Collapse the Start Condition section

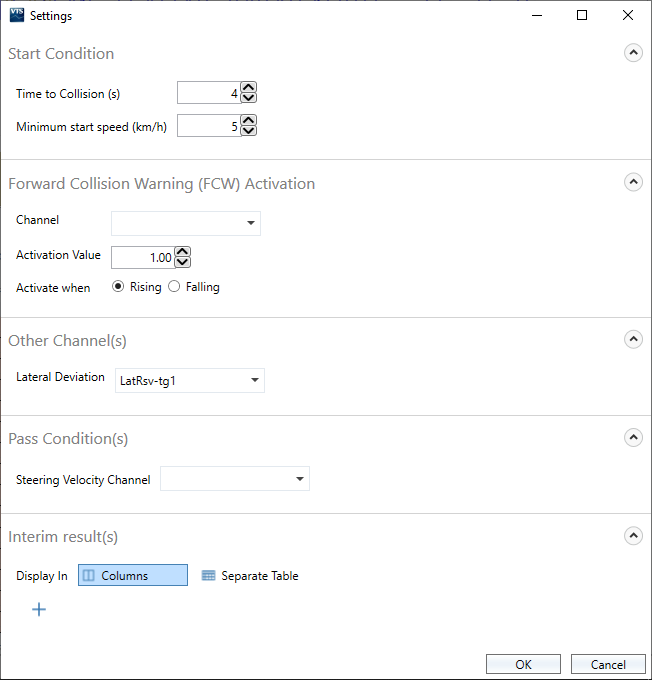[633, 54]
